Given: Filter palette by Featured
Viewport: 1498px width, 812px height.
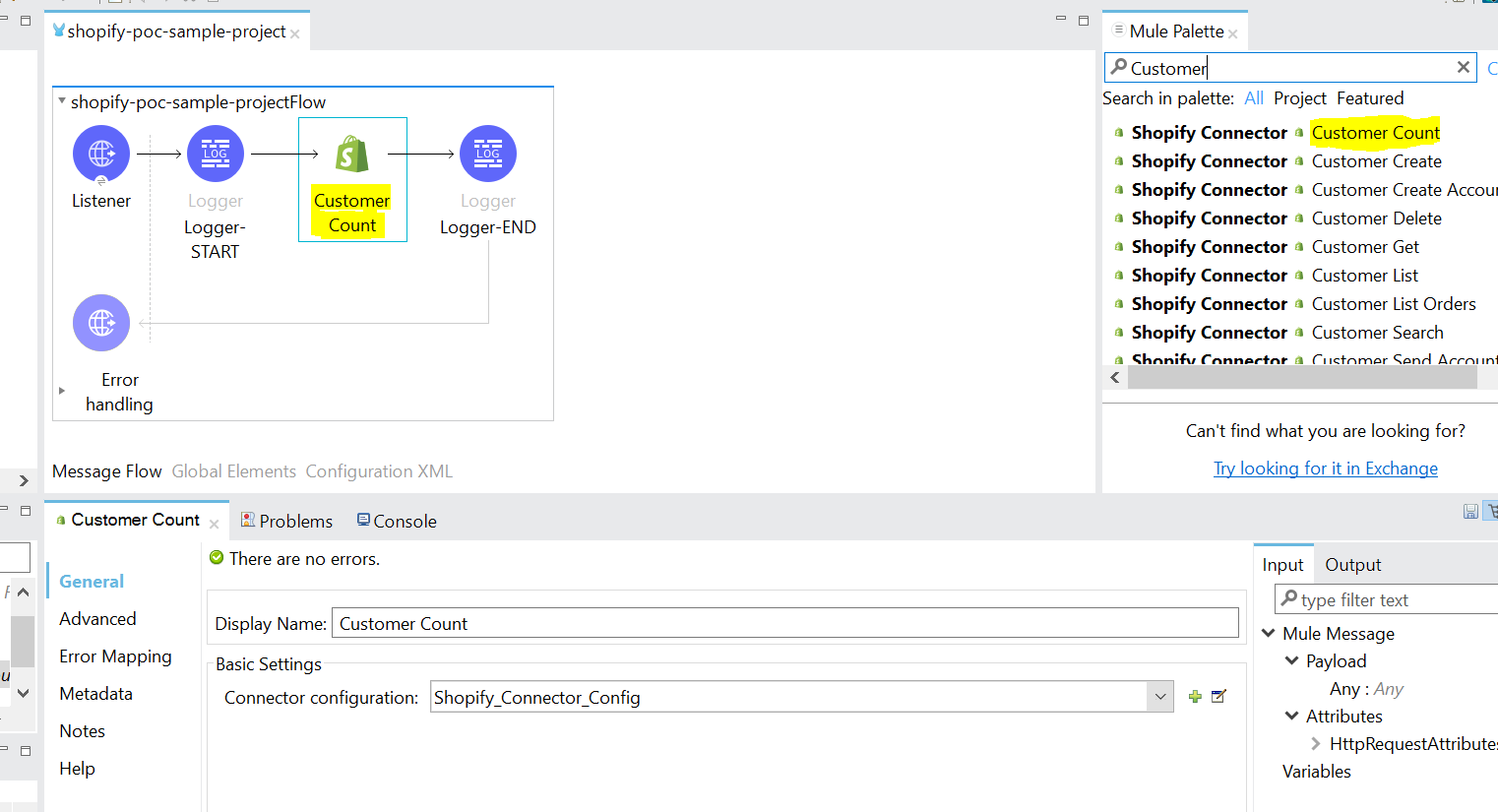Looking at the screenshot, I should tap(1370, 98).
